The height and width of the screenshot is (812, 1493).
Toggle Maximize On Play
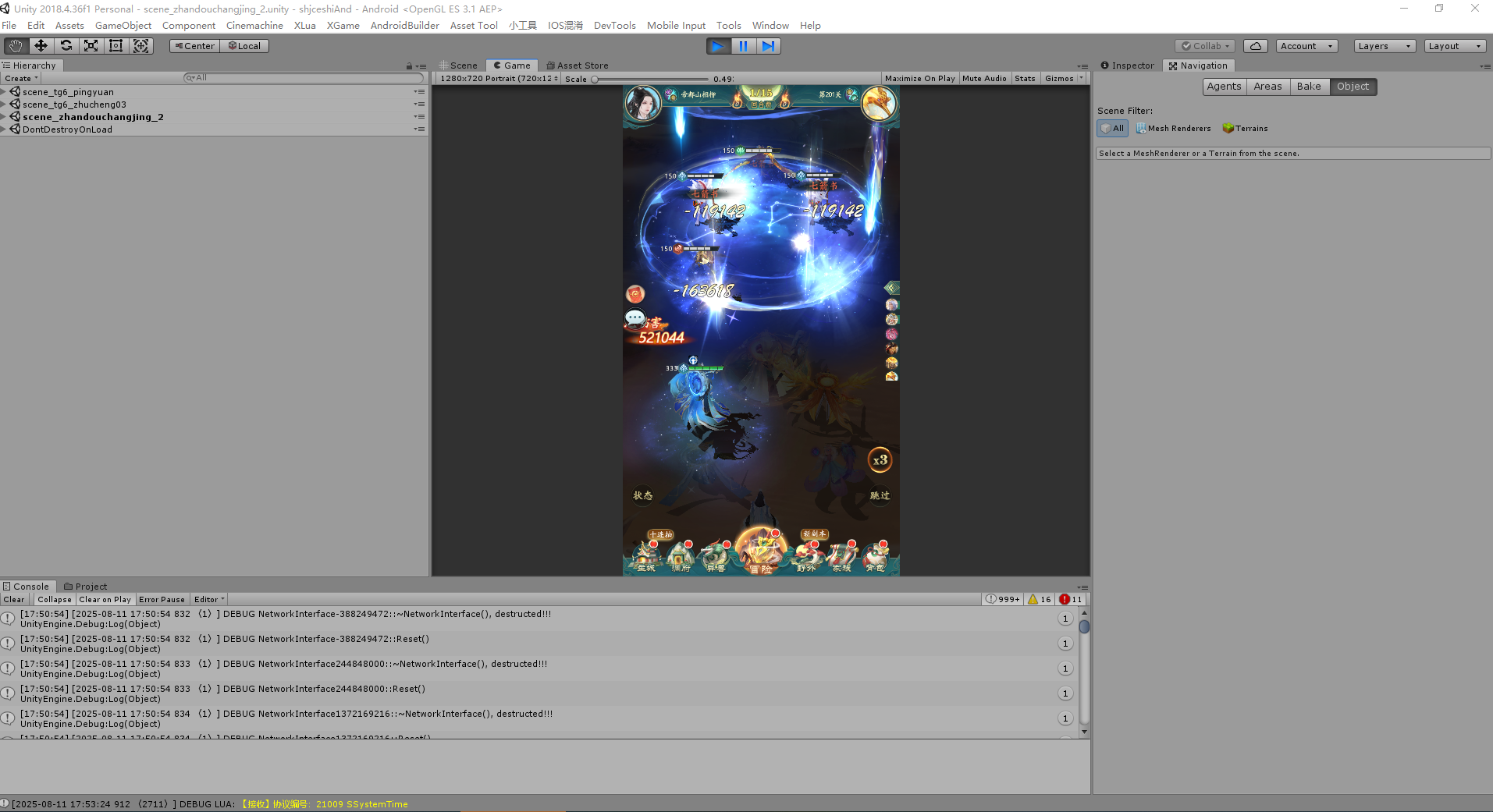(920, 78)
